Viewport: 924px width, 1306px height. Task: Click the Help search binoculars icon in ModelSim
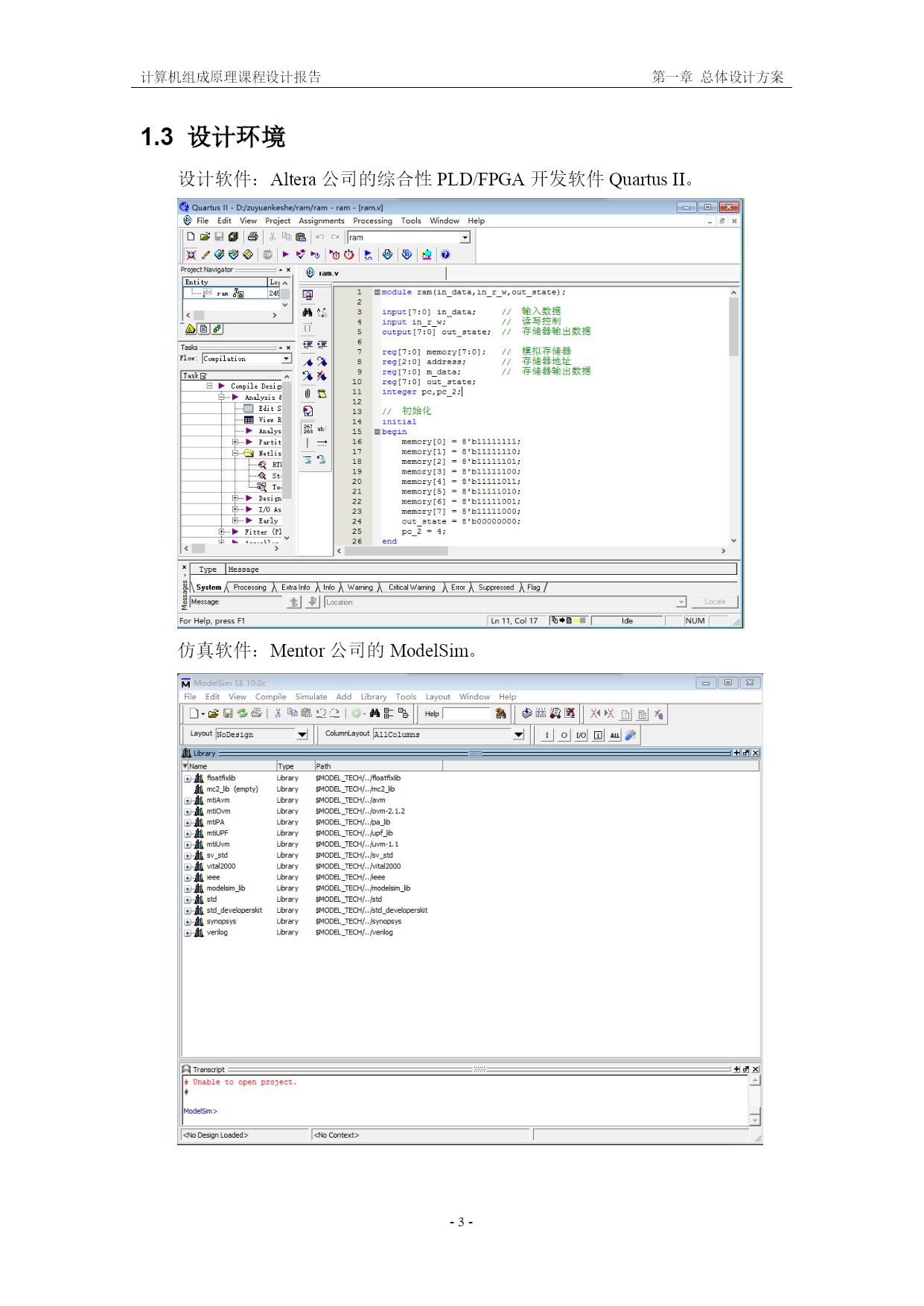(501, 714)
